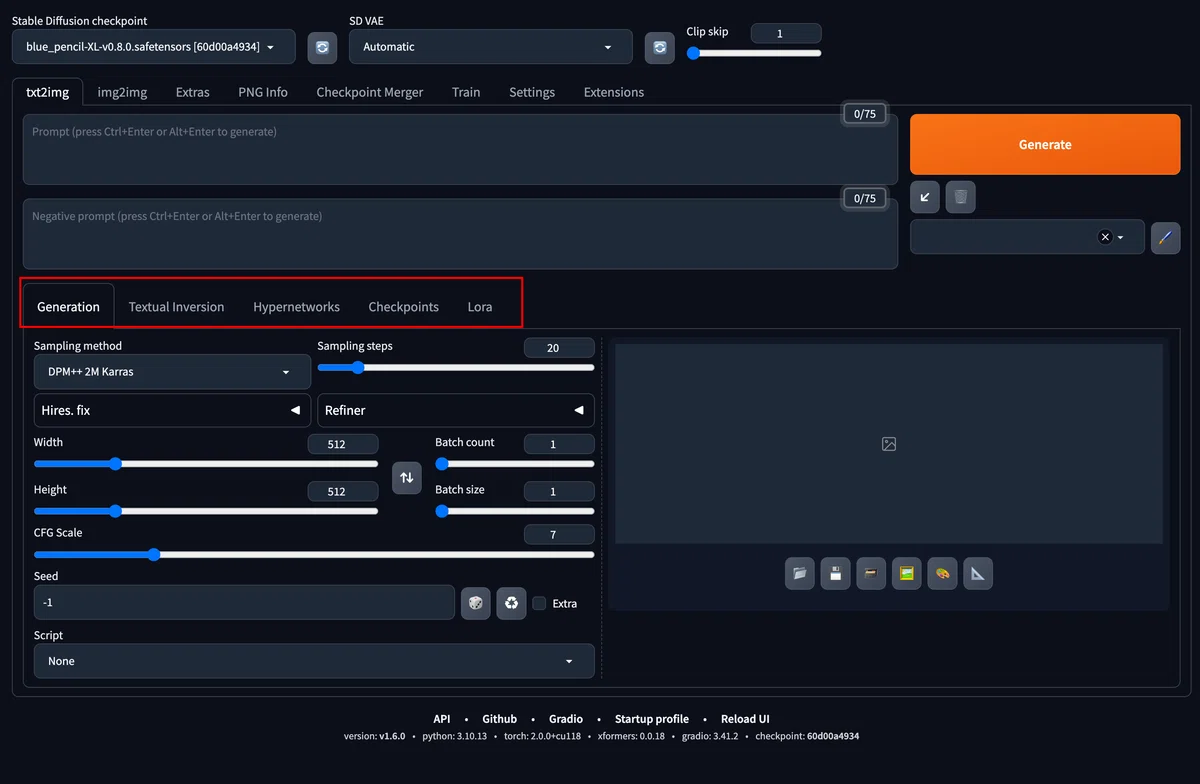Open the Settings tab

tap(532, 92)
